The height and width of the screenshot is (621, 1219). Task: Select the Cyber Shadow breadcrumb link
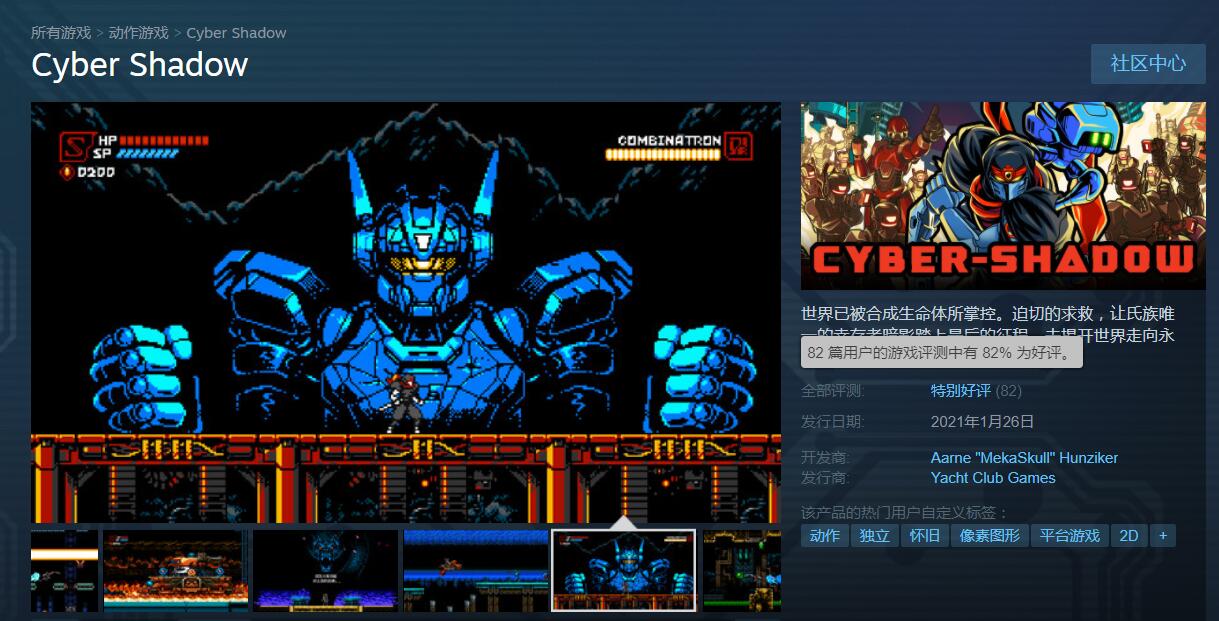[236, 33]
